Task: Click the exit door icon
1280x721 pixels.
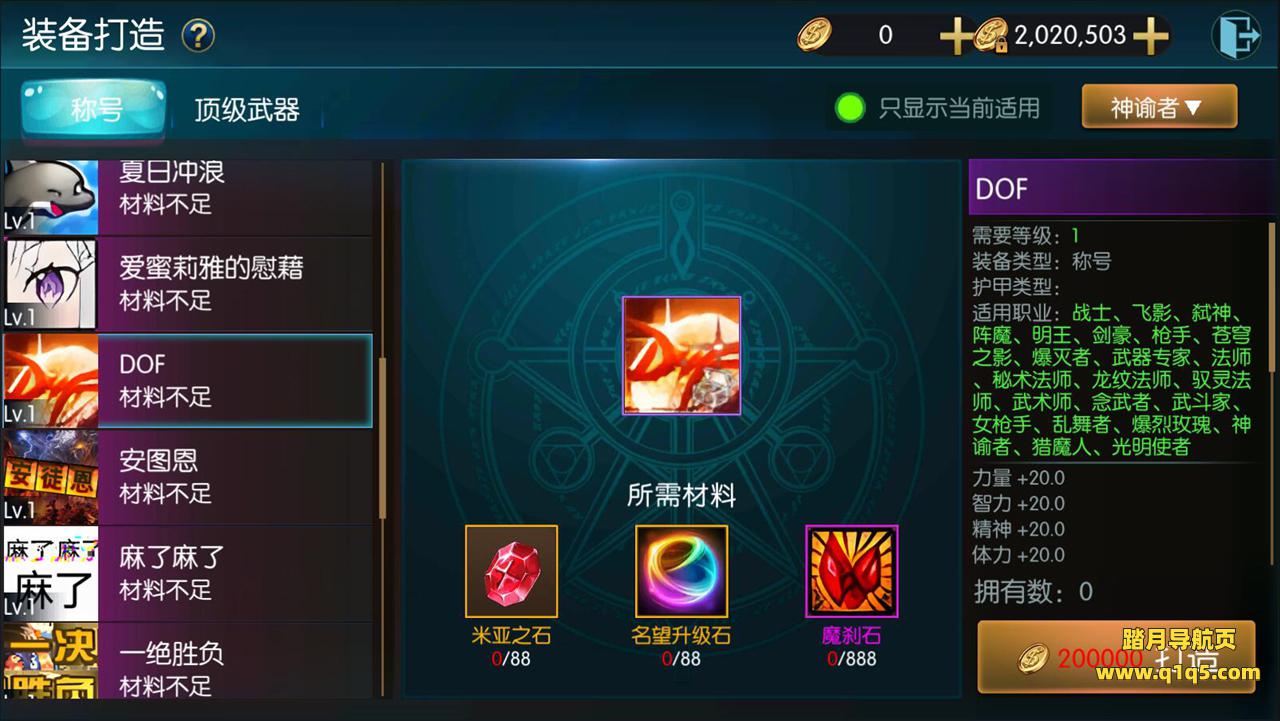Action: tap(1236, 36)
